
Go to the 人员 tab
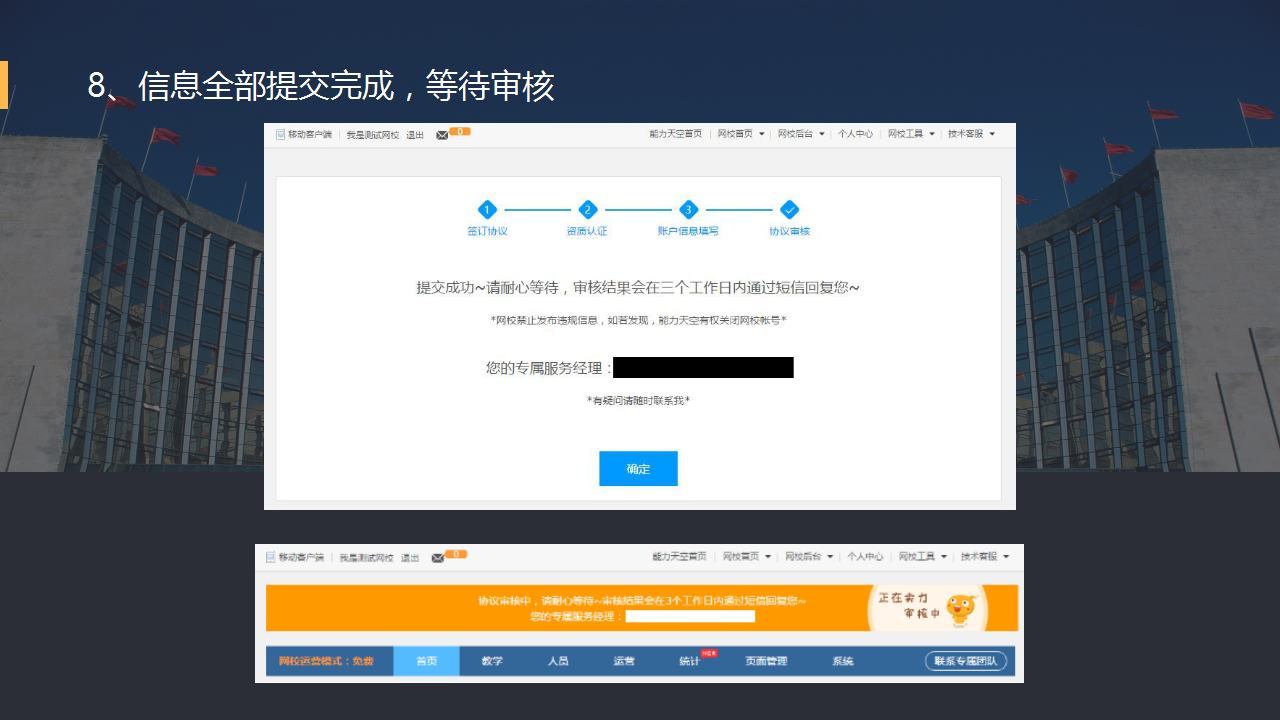[558, 661]
